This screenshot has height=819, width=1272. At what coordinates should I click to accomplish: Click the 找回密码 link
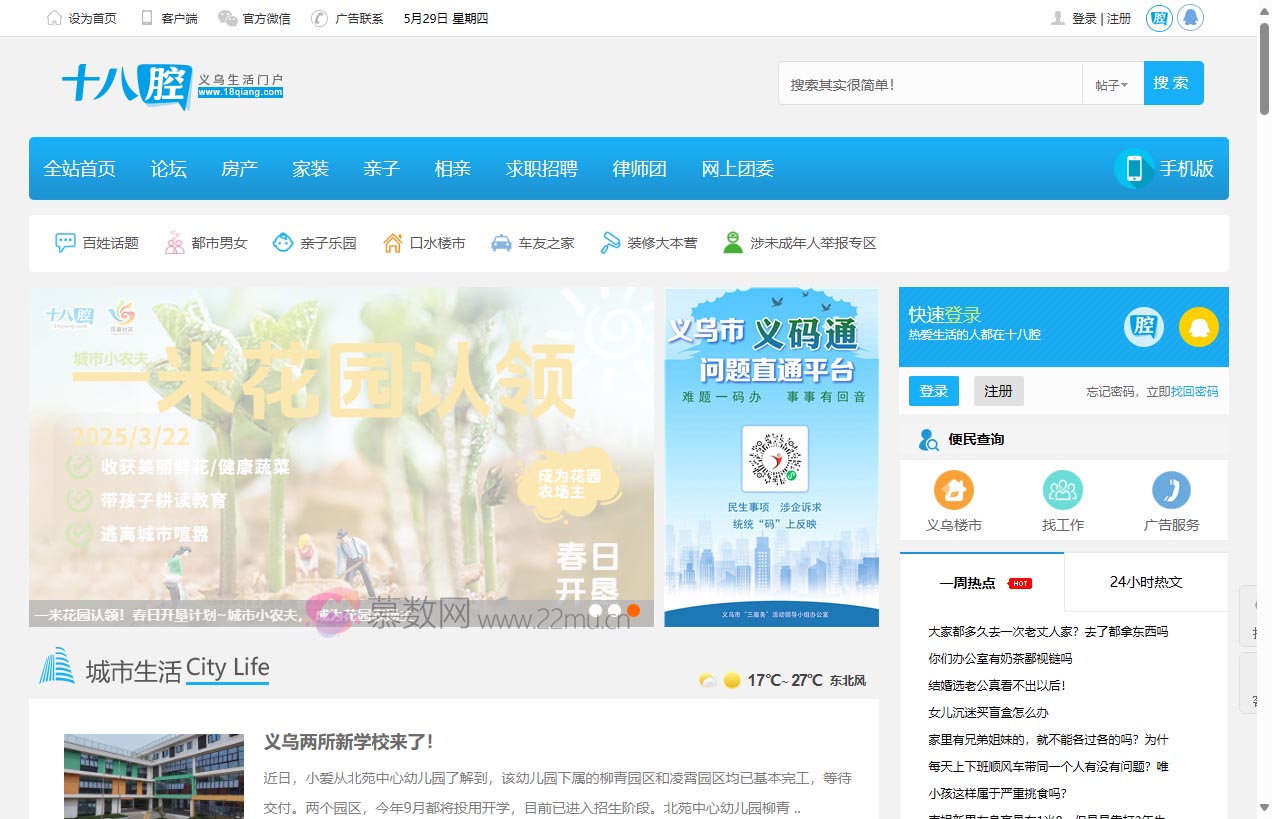coord(1194,392)
